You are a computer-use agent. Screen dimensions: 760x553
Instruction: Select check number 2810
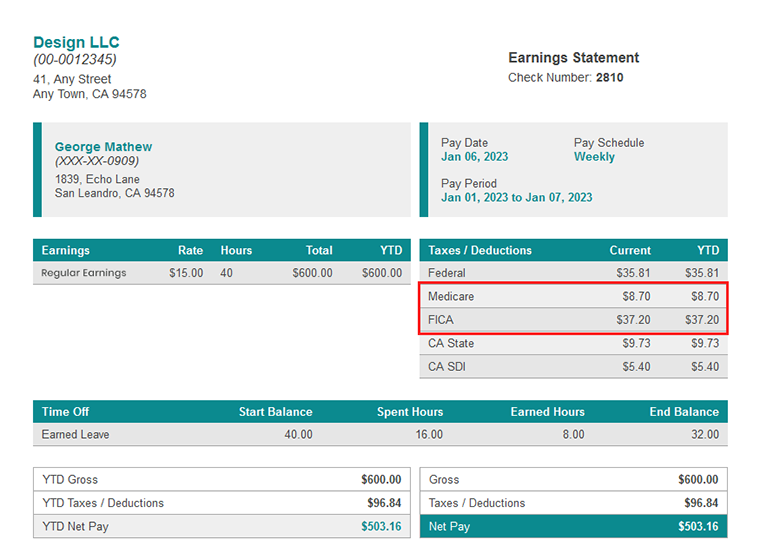609,78
